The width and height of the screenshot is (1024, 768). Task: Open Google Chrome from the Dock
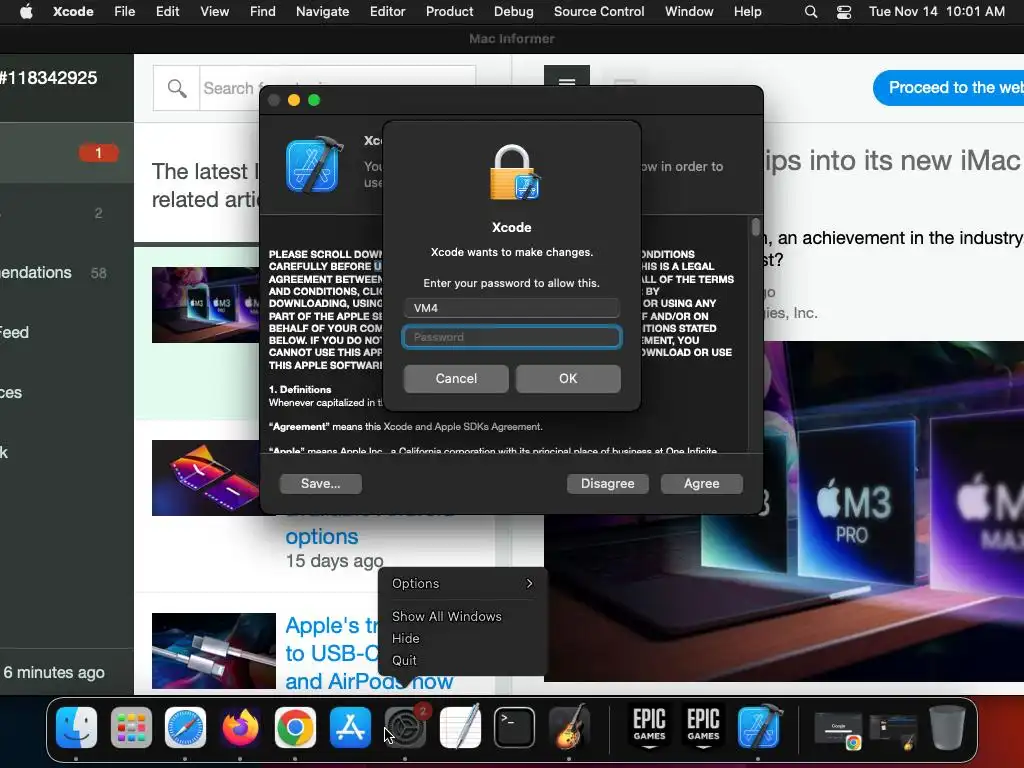click(x=295, y=727)
